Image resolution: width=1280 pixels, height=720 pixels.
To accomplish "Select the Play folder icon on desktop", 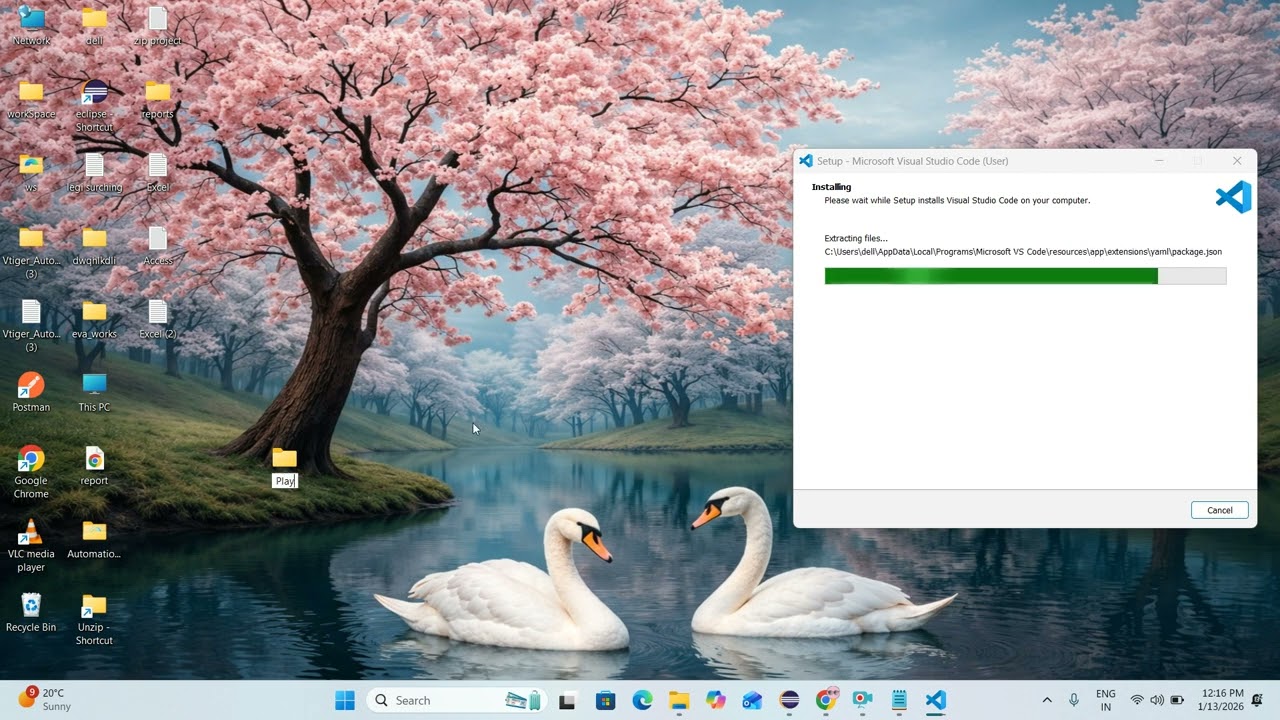I will click(285, 458).
